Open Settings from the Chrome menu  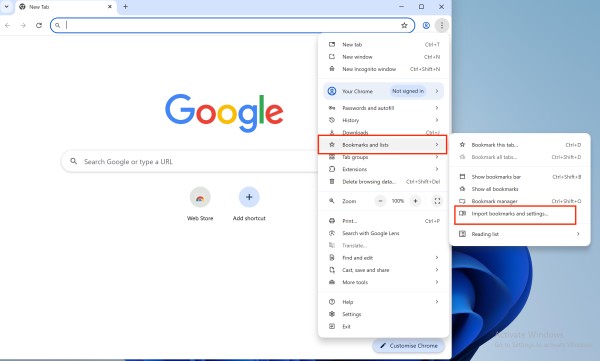(x=384, y=314)
